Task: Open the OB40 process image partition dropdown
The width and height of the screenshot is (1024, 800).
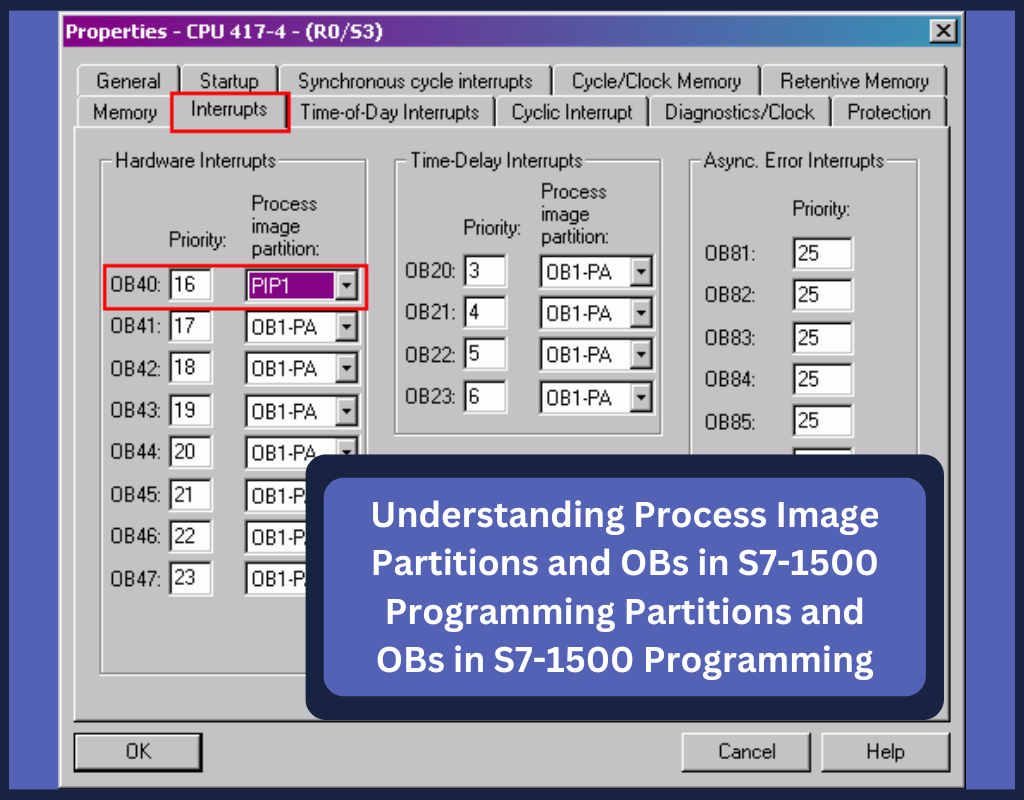Action: [x=346, y=286]
